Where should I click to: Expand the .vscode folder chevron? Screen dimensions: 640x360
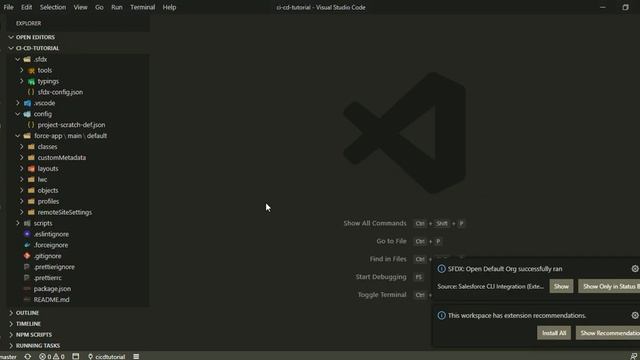click(18, 103)
